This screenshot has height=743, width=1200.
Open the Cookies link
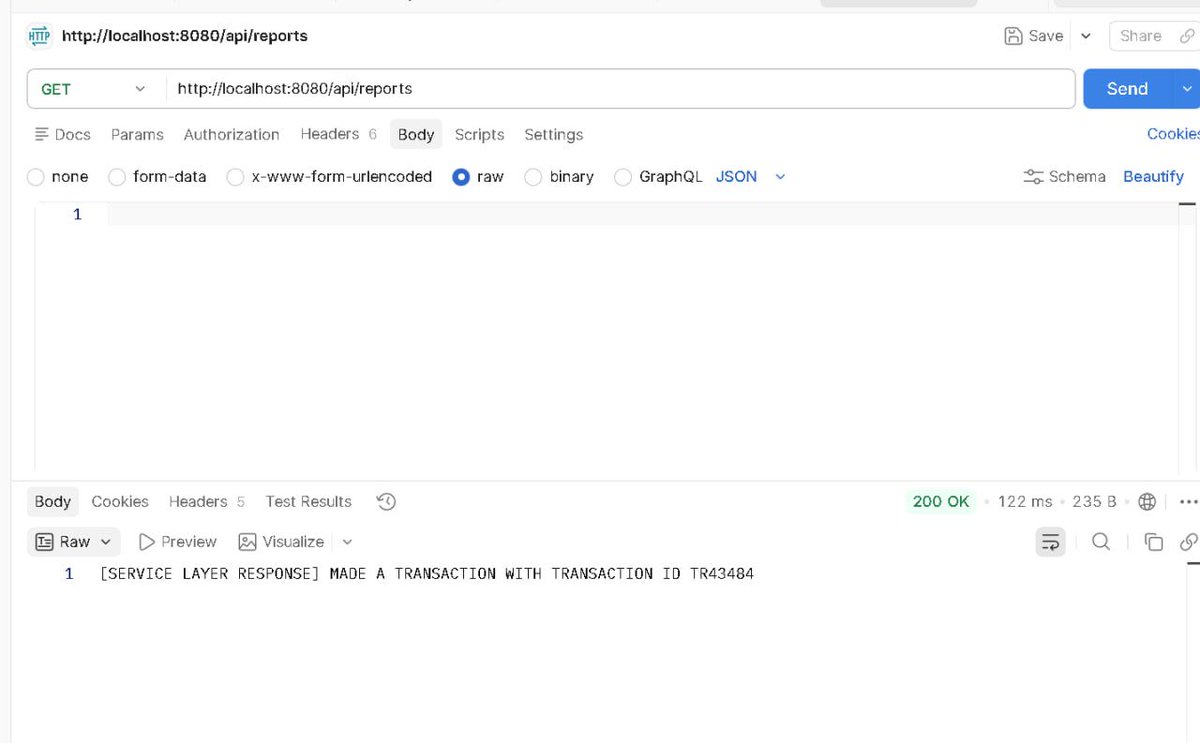[1173, 134]
